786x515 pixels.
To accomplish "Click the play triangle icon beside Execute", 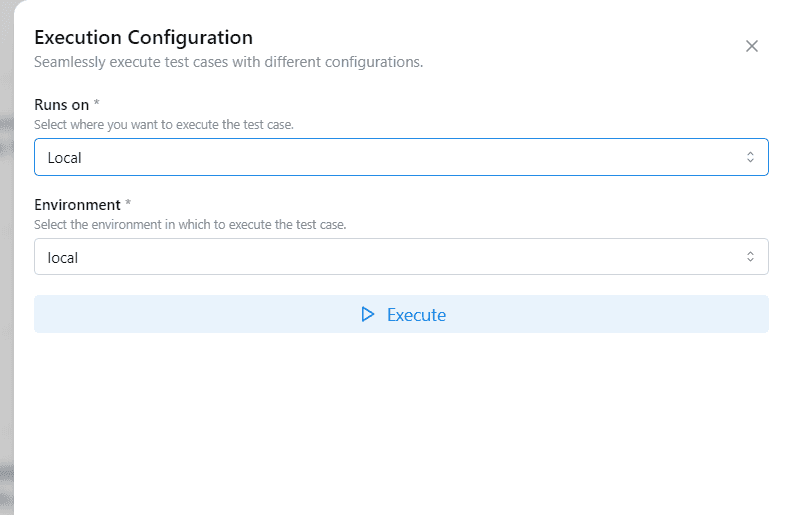I will (x=367, y=314).
